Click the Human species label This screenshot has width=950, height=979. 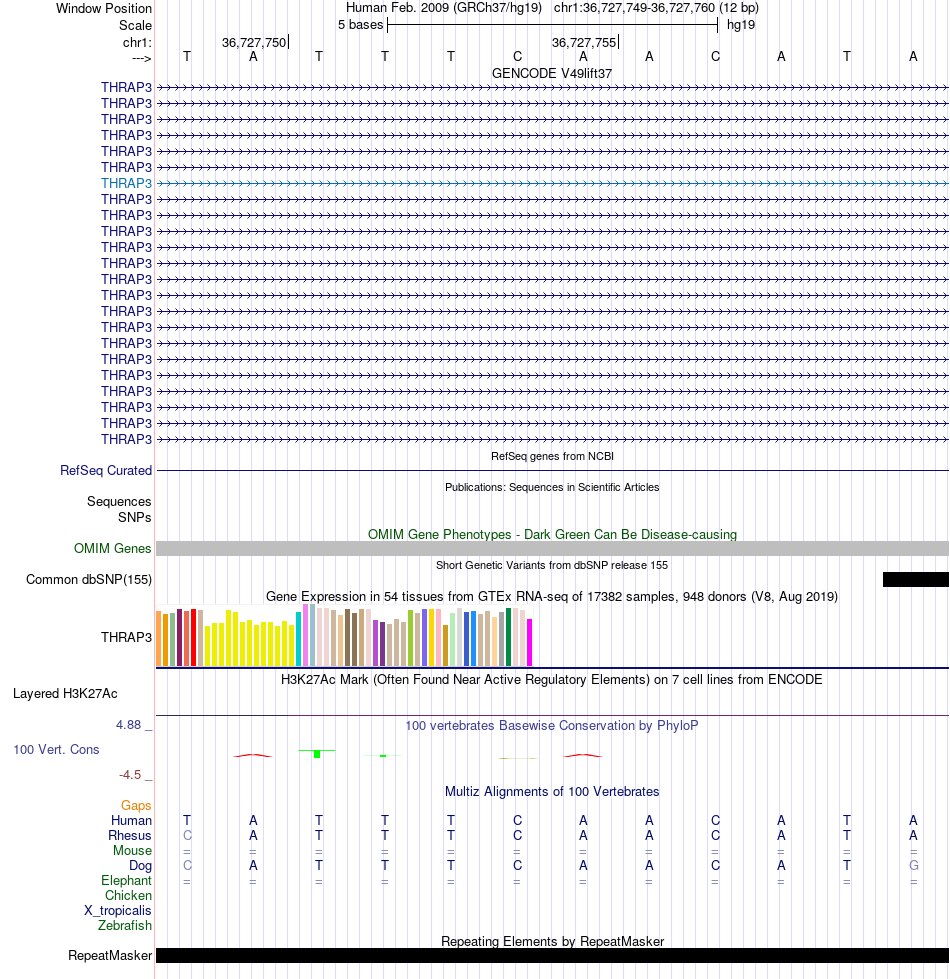[x=131, y=820]
